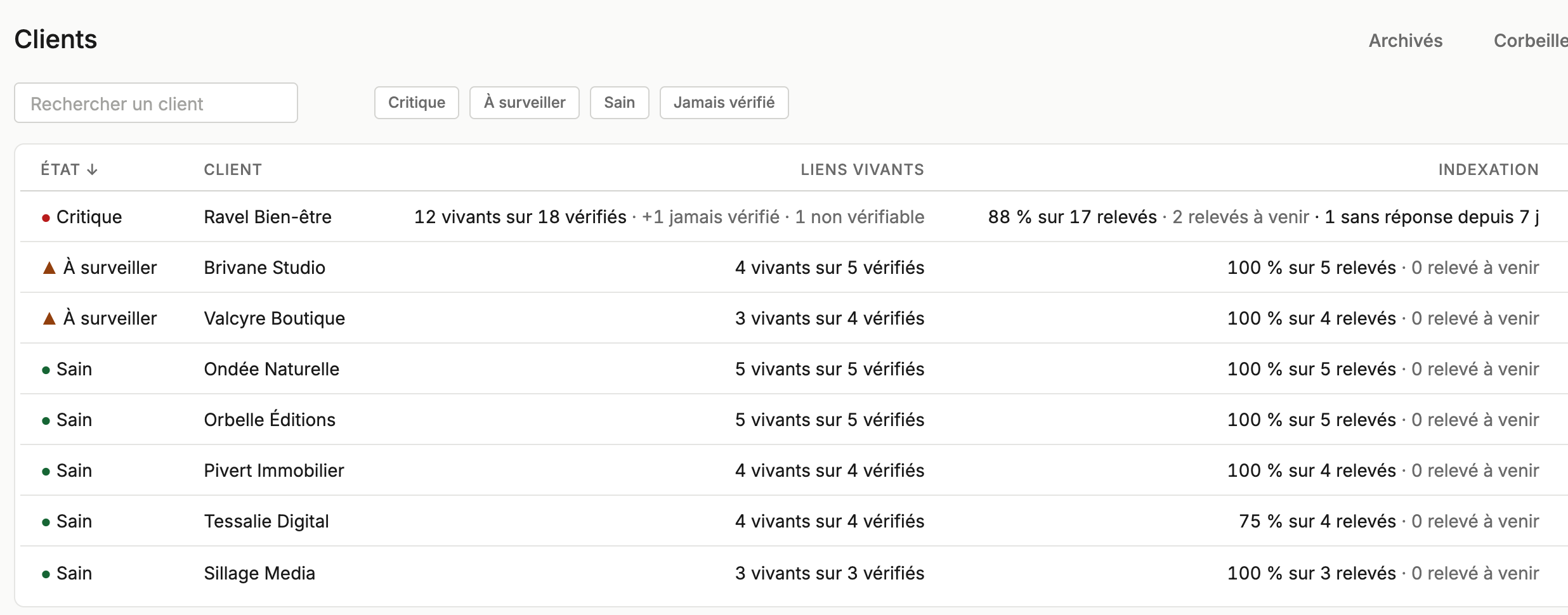The width and height of the screenshot is (1568, 615).
Task: Click the green dot on Orbelle Éditions row
Action: 46,421
